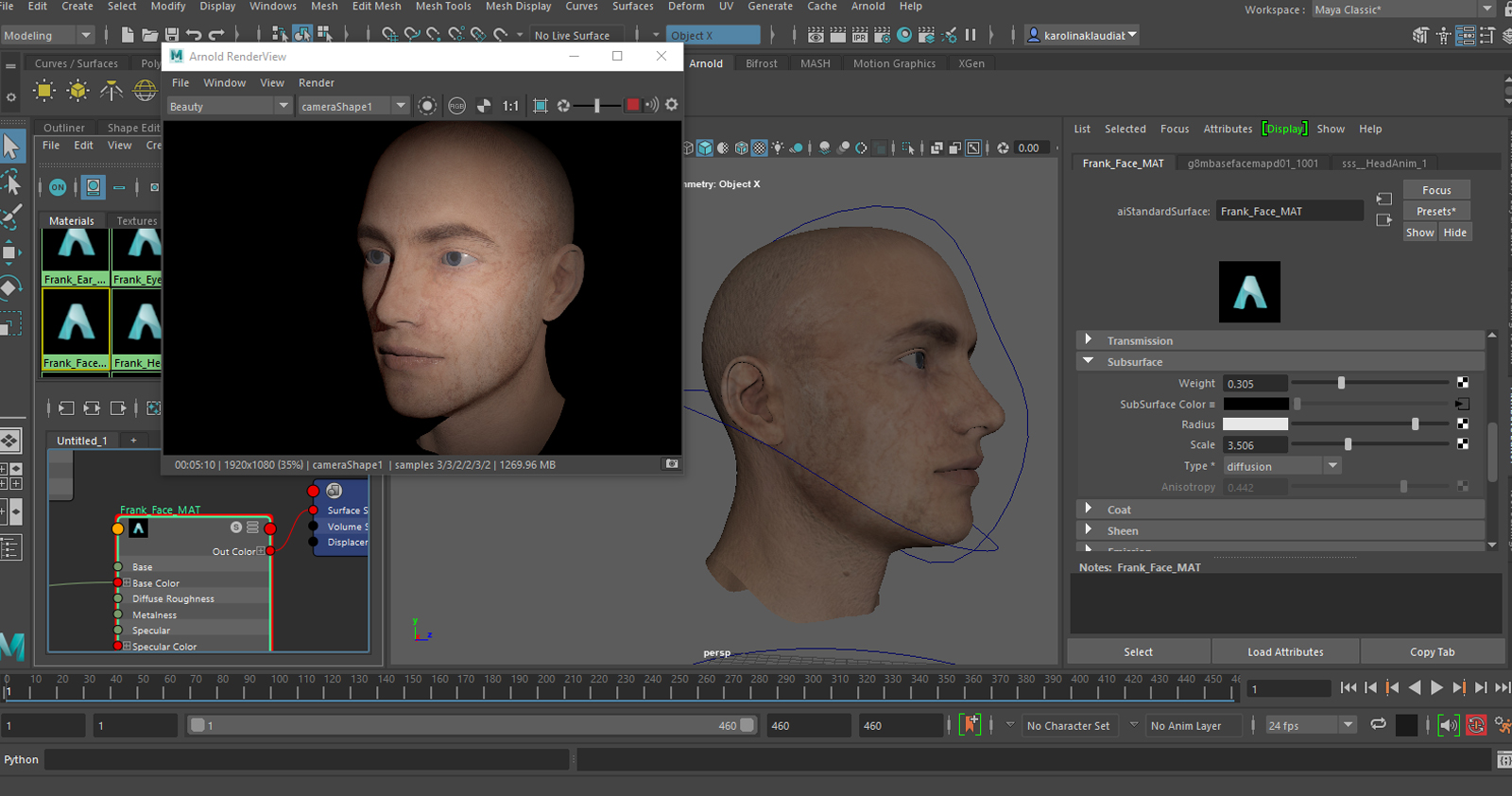Toggle timeline audio speaker button

[x=1449, y=726]
